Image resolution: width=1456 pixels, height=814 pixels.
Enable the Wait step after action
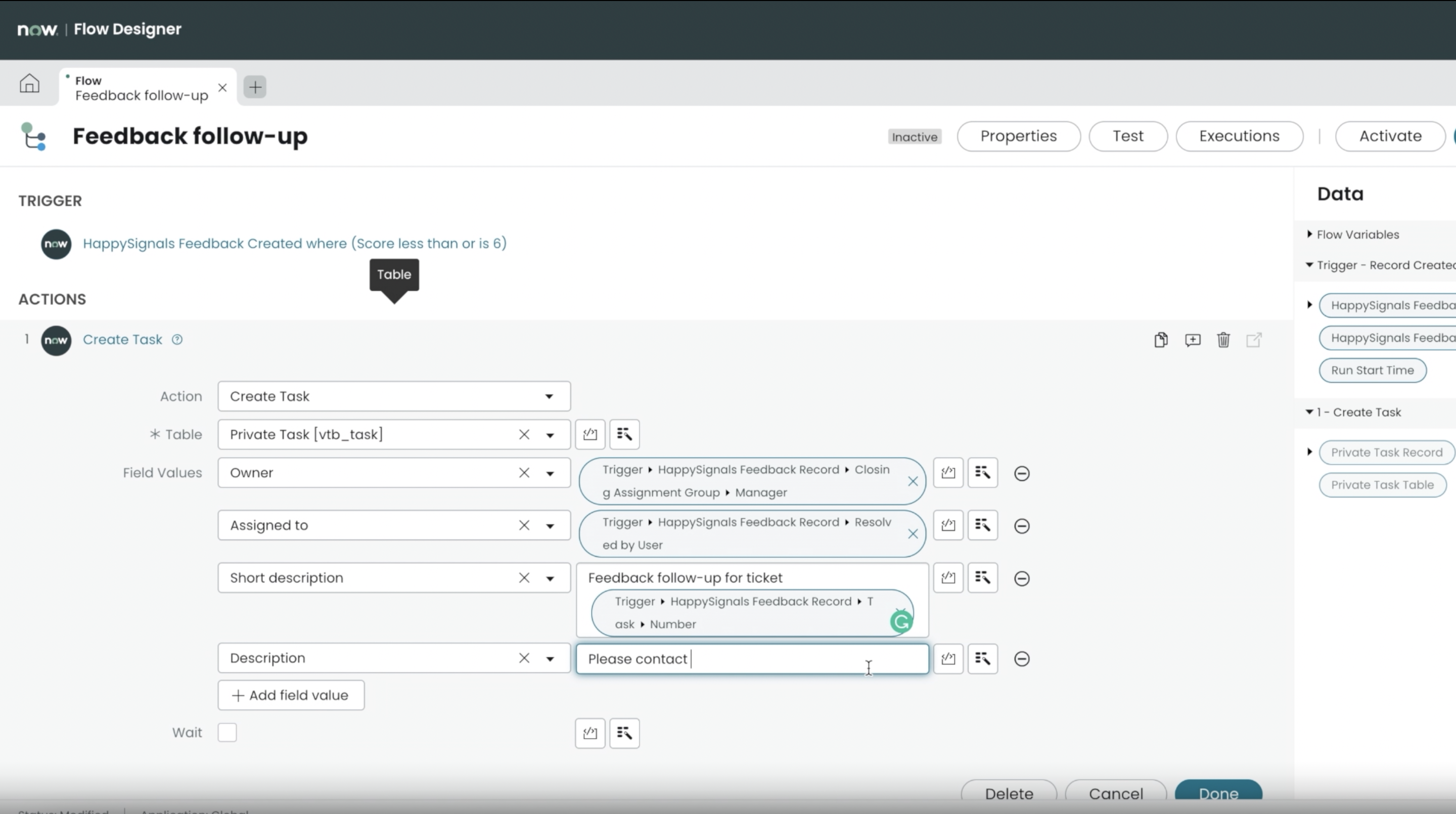pos(227,732)
